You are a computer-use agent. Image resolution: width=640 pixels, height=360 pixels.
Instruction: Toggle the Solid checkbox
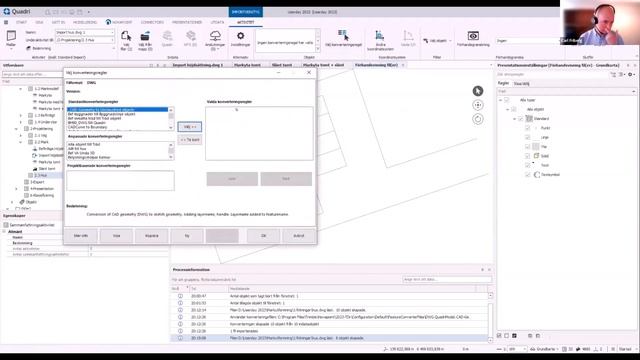click(x=528, y=156)
